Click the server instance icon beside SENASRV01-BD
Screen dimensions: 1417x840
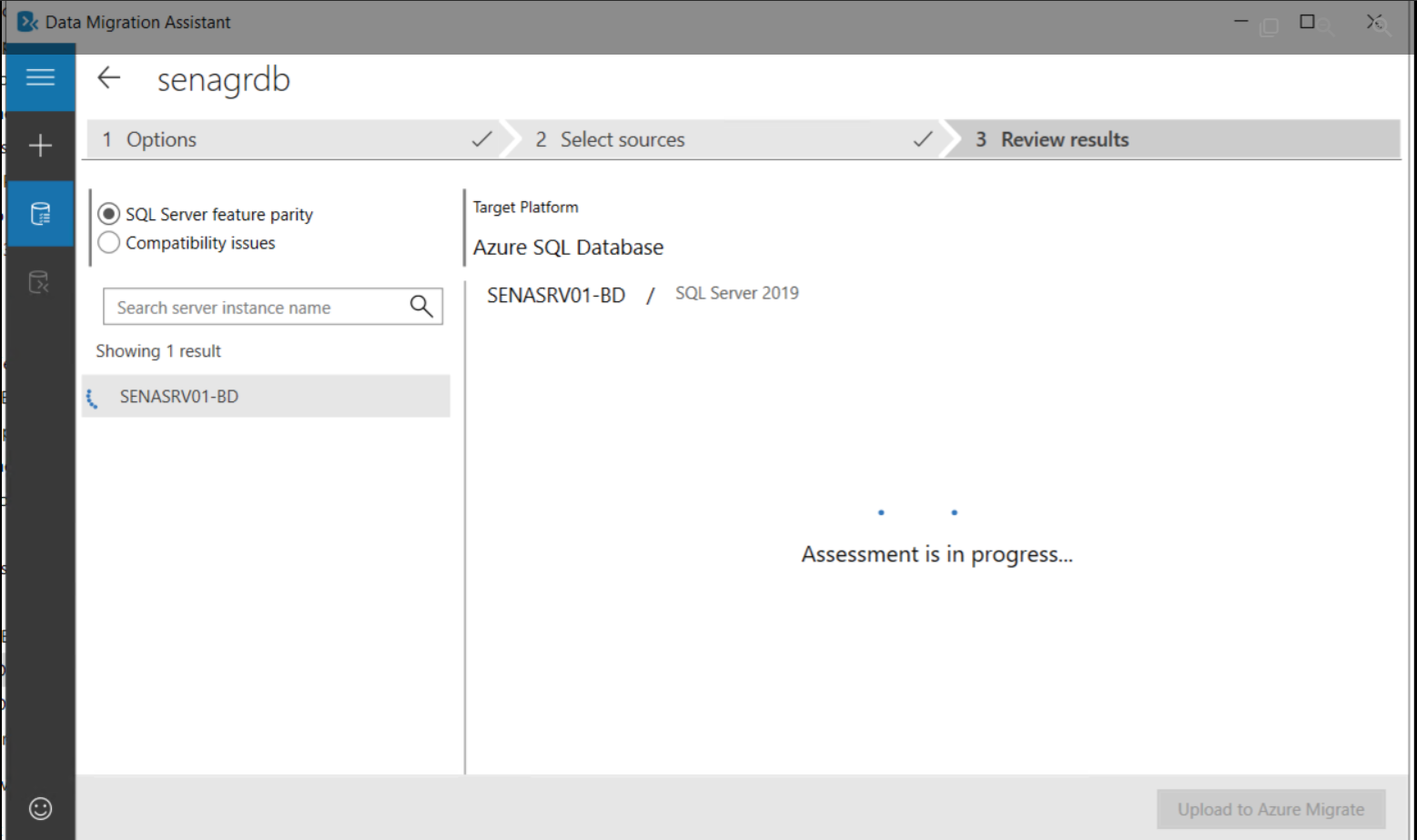[x=94, y=397]
